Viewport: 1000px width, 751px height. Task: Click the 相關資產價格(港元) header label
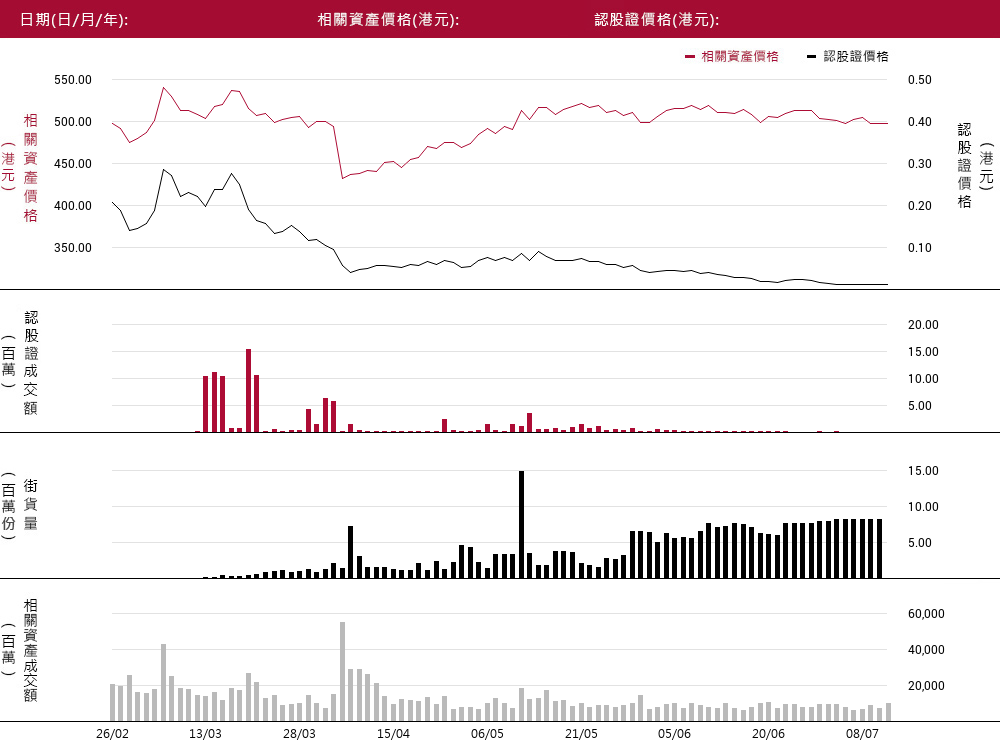(x=388, y=20)
